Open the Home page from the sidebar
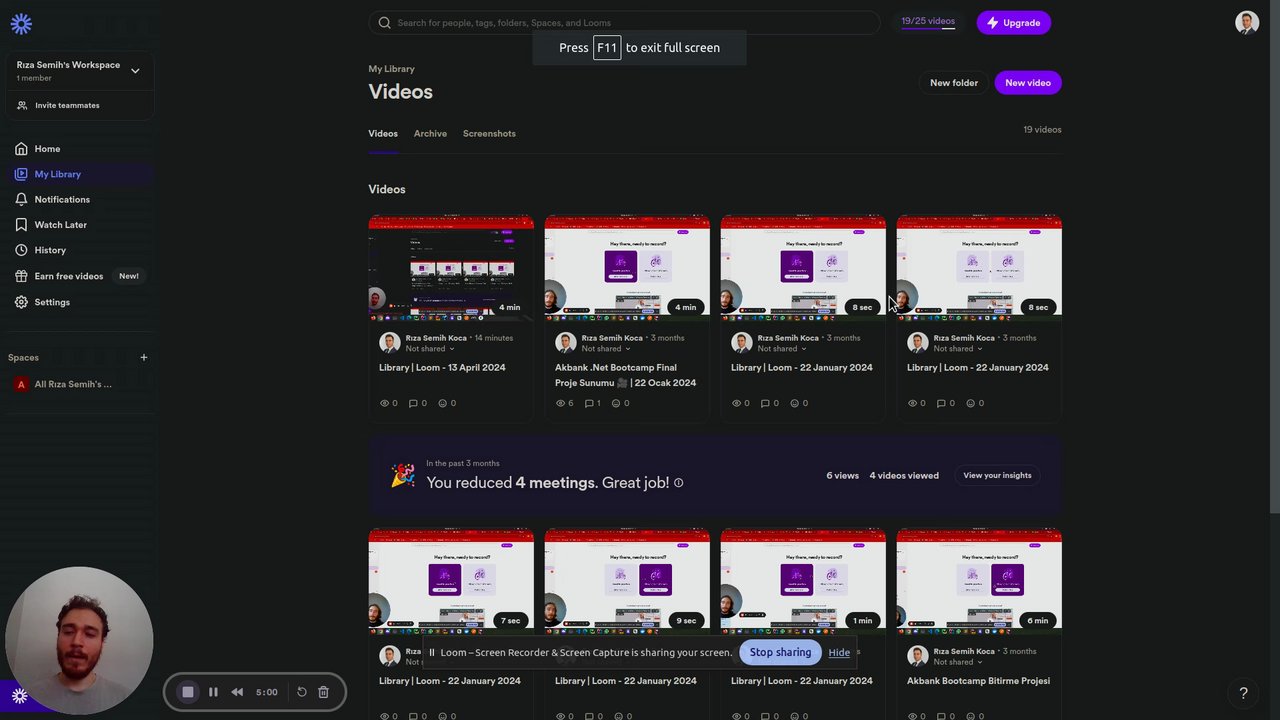This screenshot has width=1280, height=720. point(47,149)
